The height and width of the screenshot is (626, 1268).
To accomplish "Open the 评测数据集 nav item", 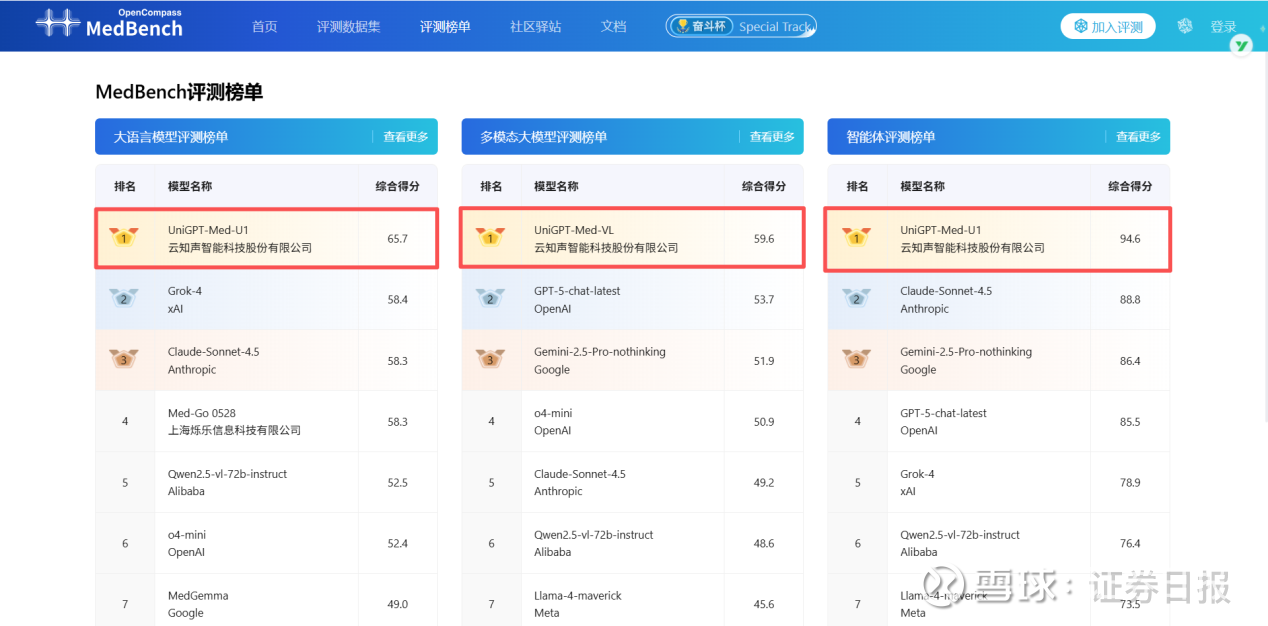I will [349, 27].
